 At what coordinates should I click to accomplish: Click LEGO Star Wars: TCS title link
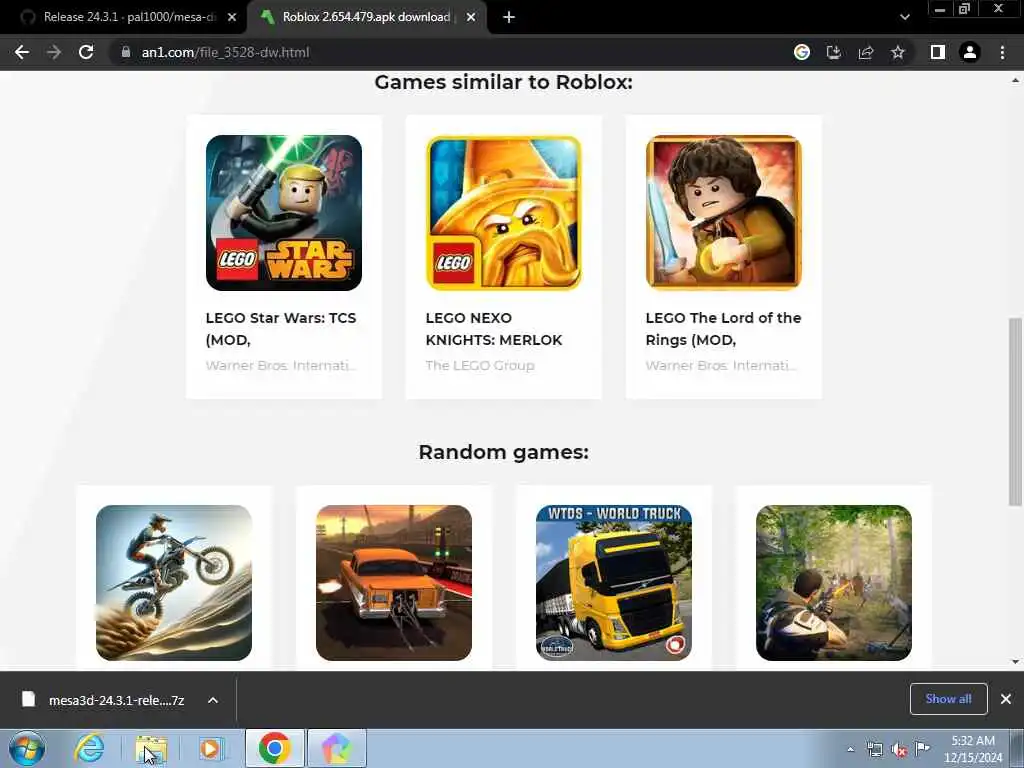tap(281, 328)
